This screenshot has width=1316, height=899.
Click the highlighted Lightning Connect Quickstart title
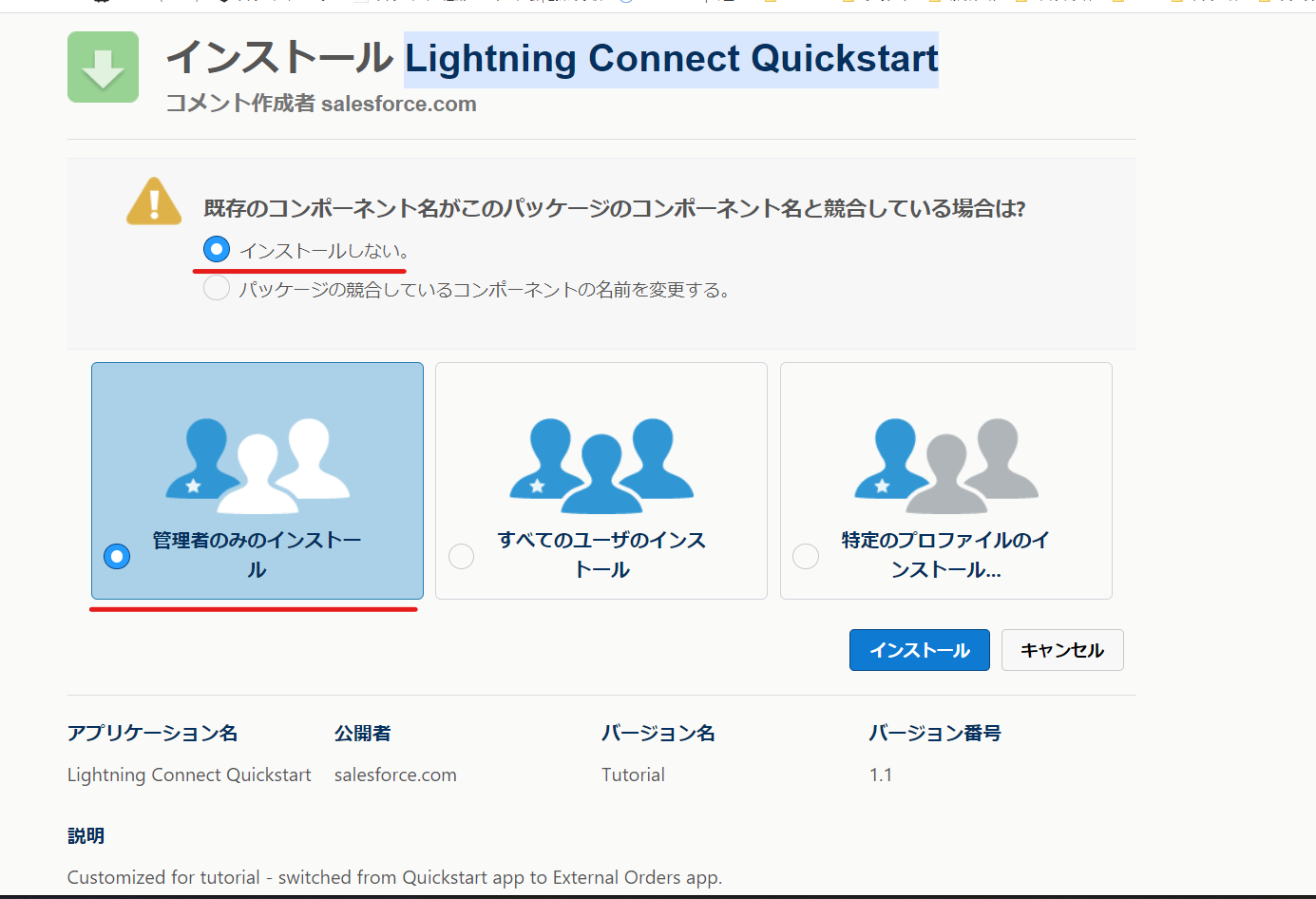click(672, 59)
